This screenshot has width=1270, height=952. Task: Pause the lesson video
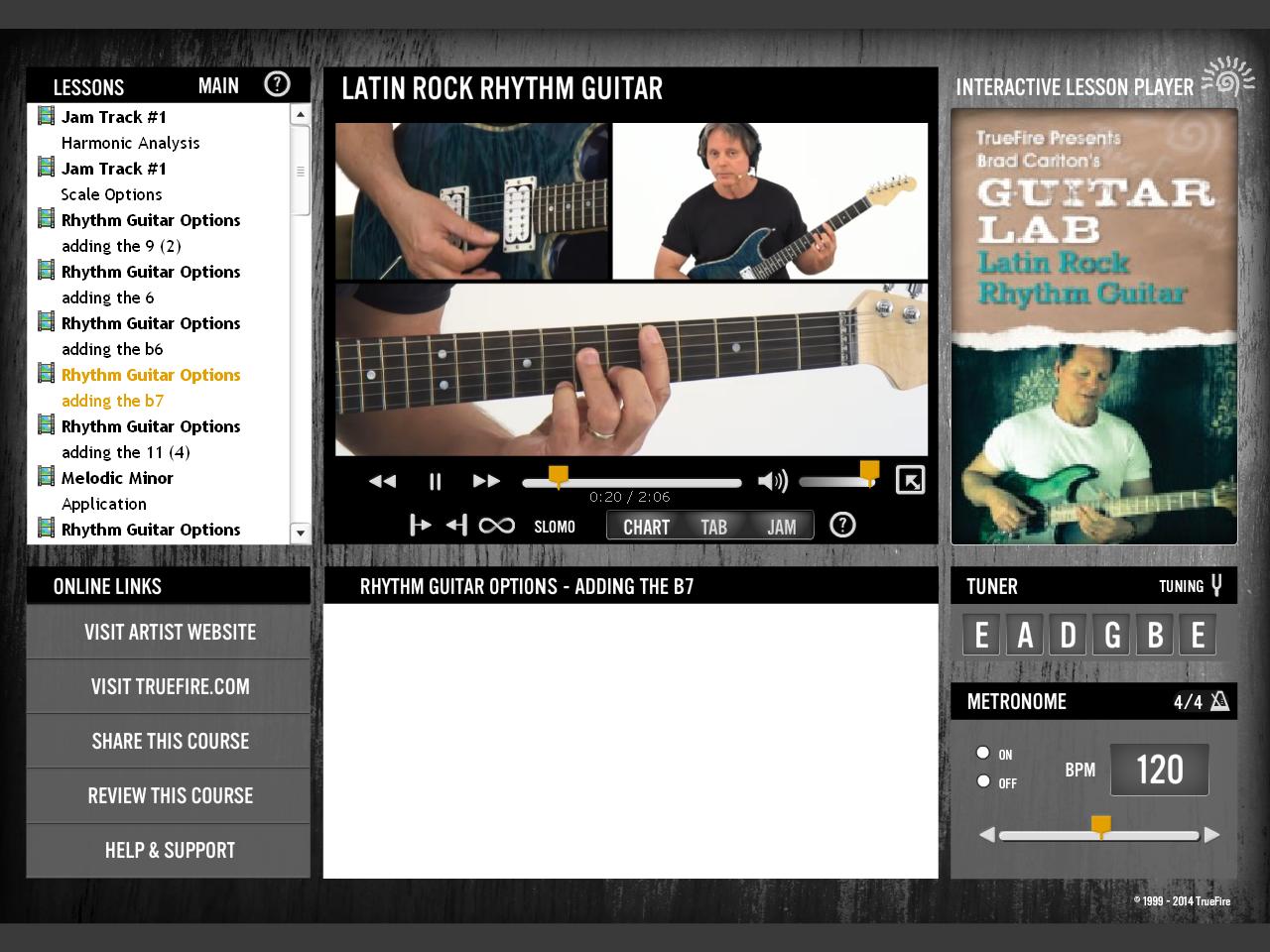click(x=435, y=481)
